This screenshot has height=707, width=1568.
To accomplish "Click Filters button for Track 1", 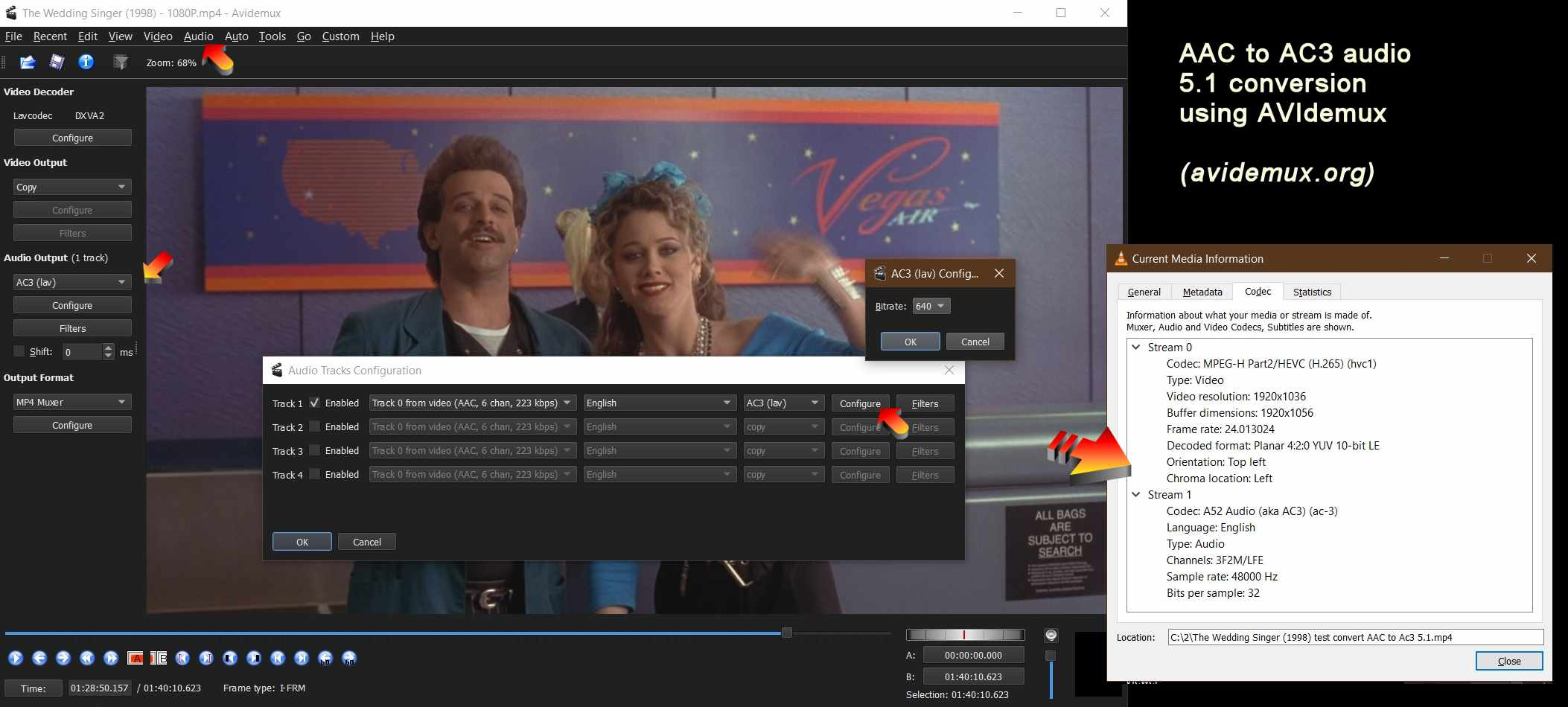I will point(925,403).
